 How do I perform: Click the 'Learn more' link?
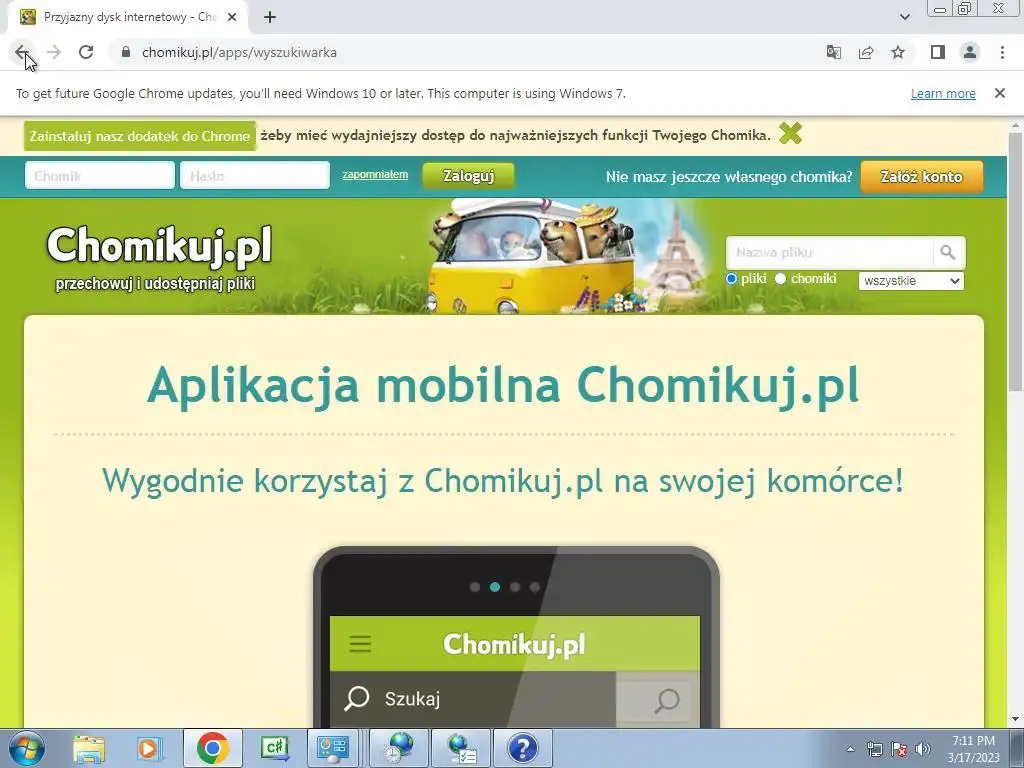(x=943, y=93)
